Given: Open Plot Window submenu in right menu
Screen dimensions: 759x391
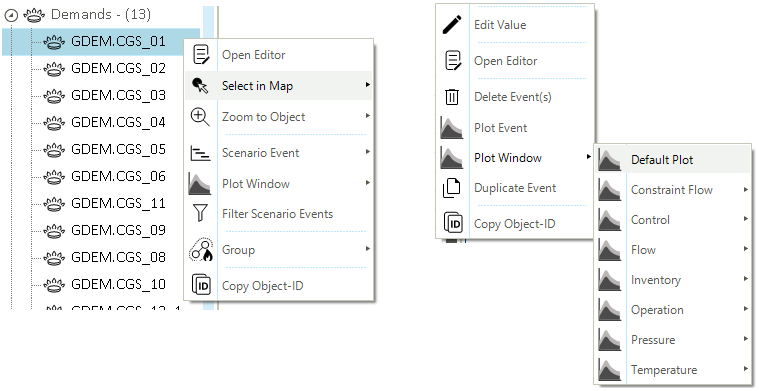Looking at the screenshot, I should 515,158.
